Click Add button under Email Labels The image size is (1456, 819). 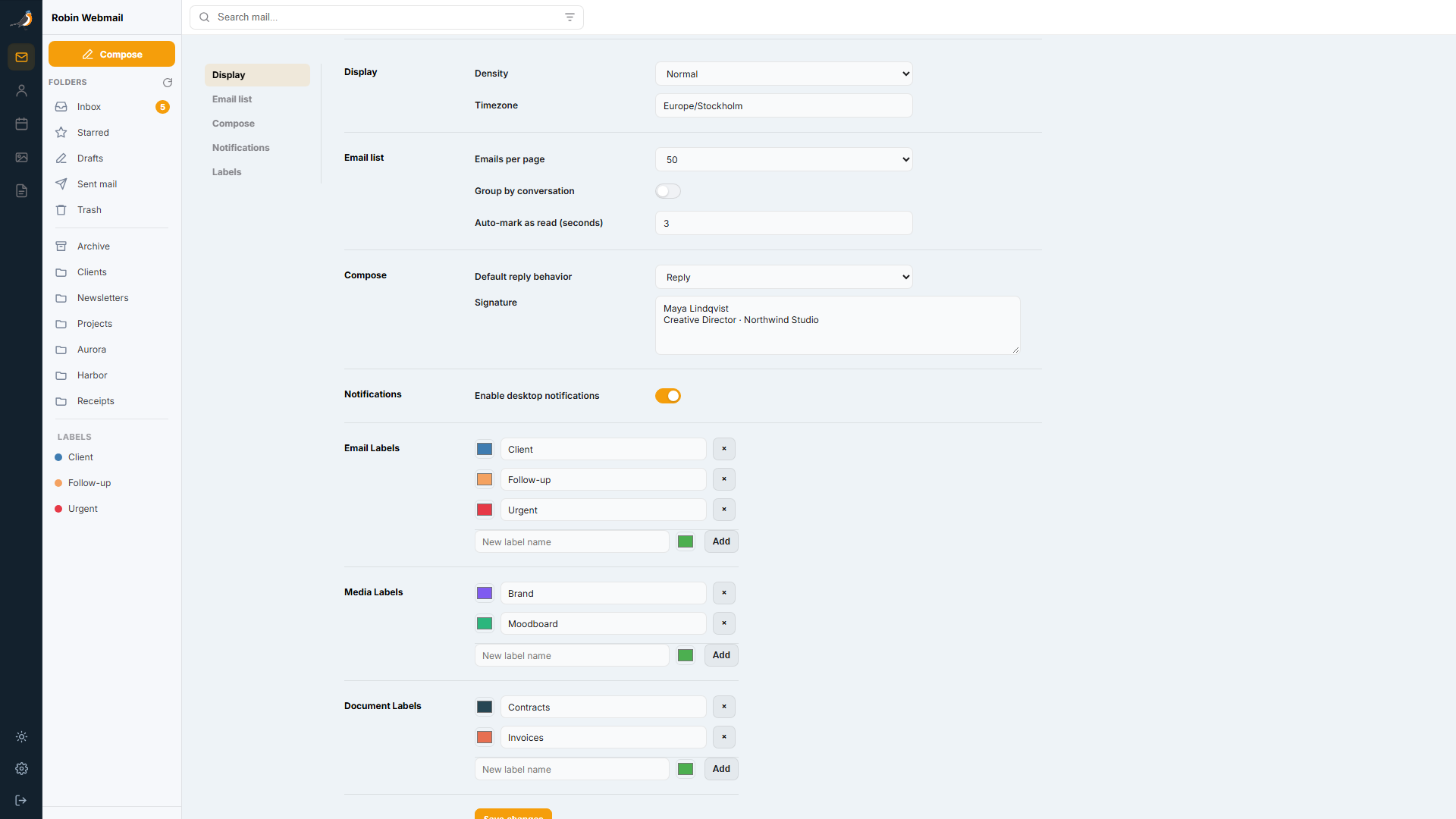721,541
